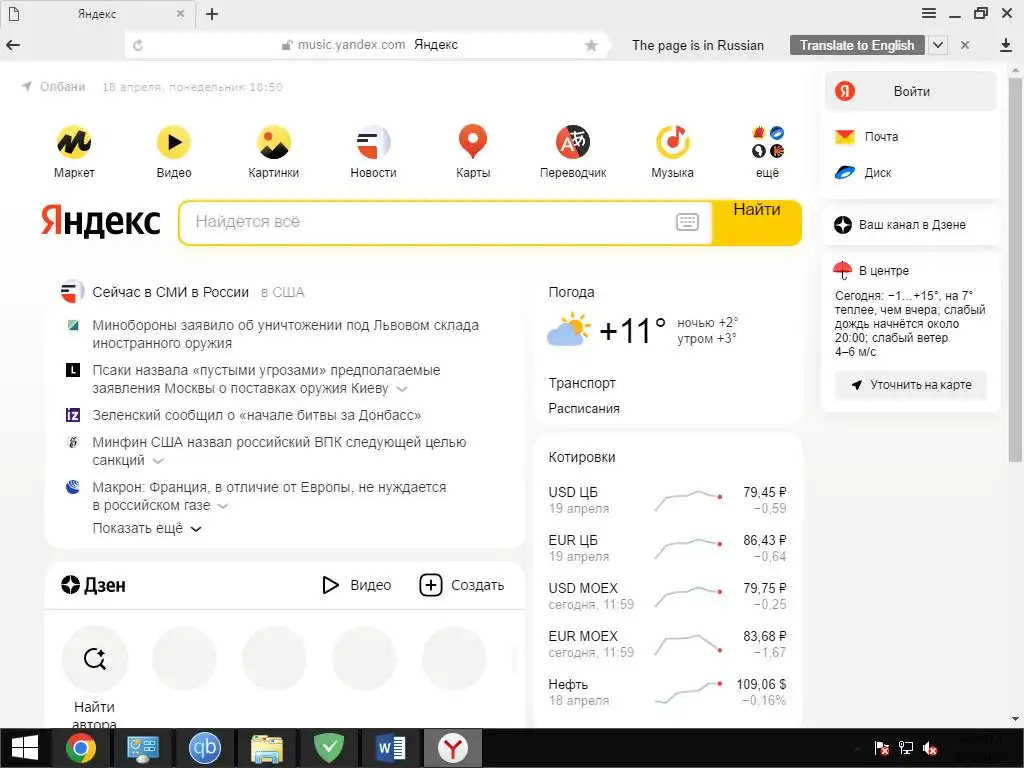The width and height of the screenshot is (1024, 768).
Task: Open В центре weather card title
Action: coord(884,270)
